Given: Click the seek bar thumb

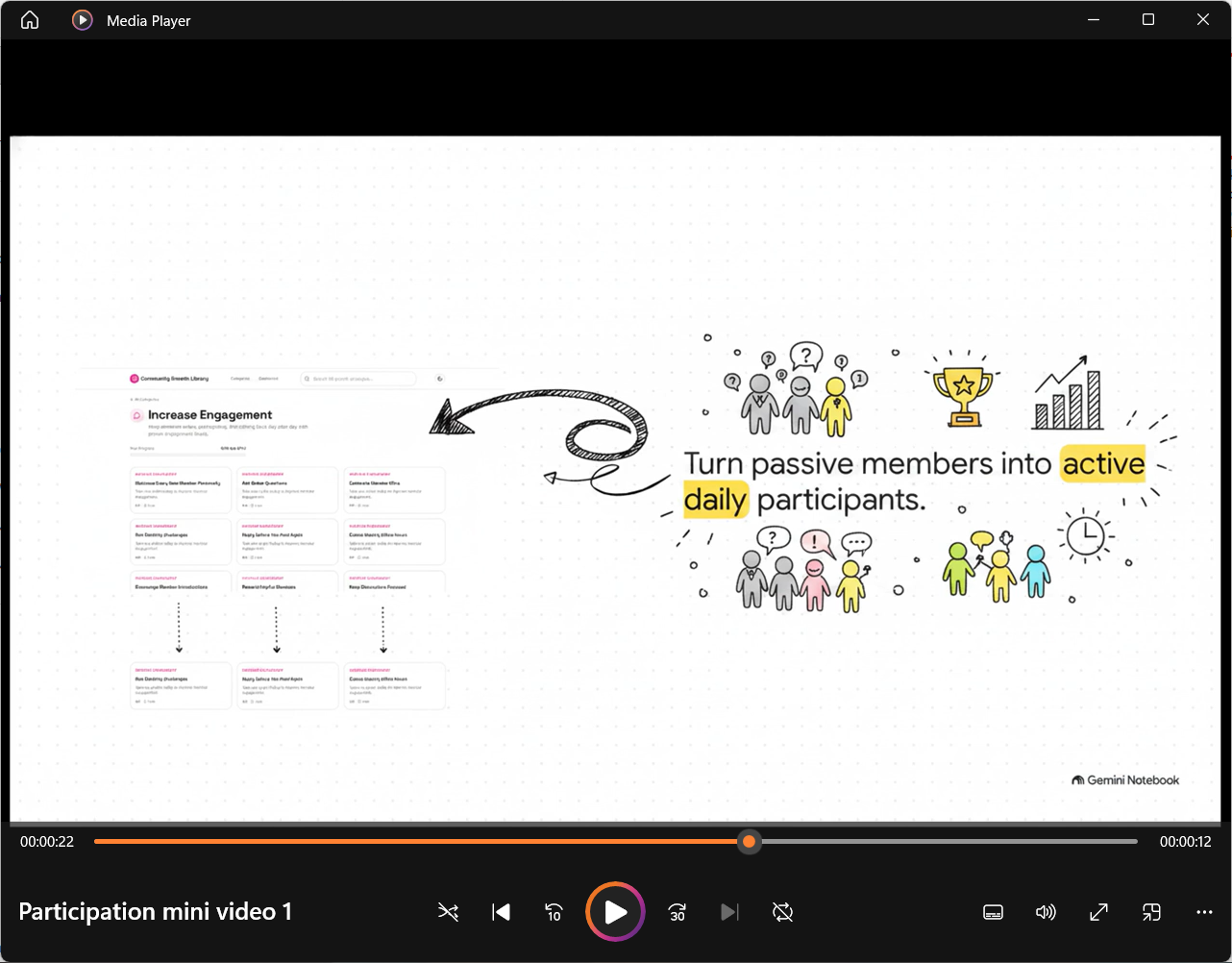Looking at the screenshot, I should pos(749,842).
